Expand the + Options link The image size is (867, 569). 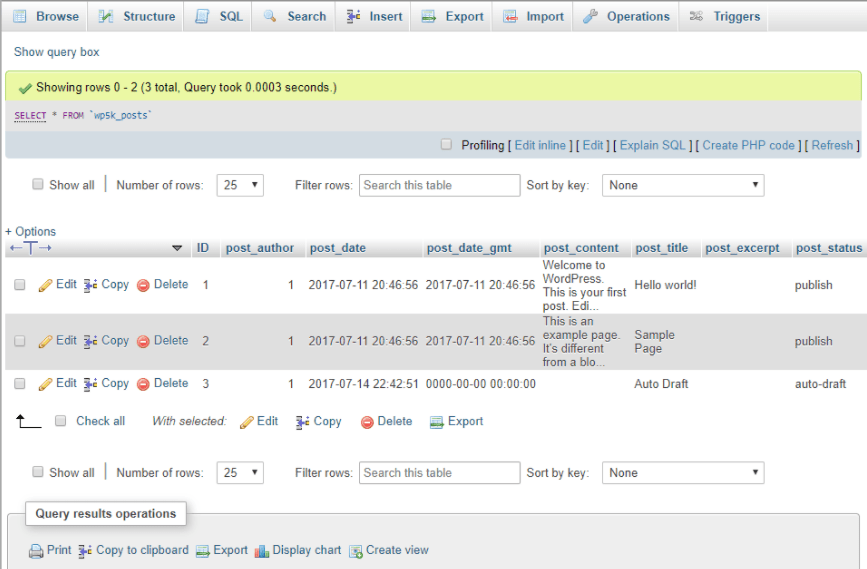tap(31, 231)
